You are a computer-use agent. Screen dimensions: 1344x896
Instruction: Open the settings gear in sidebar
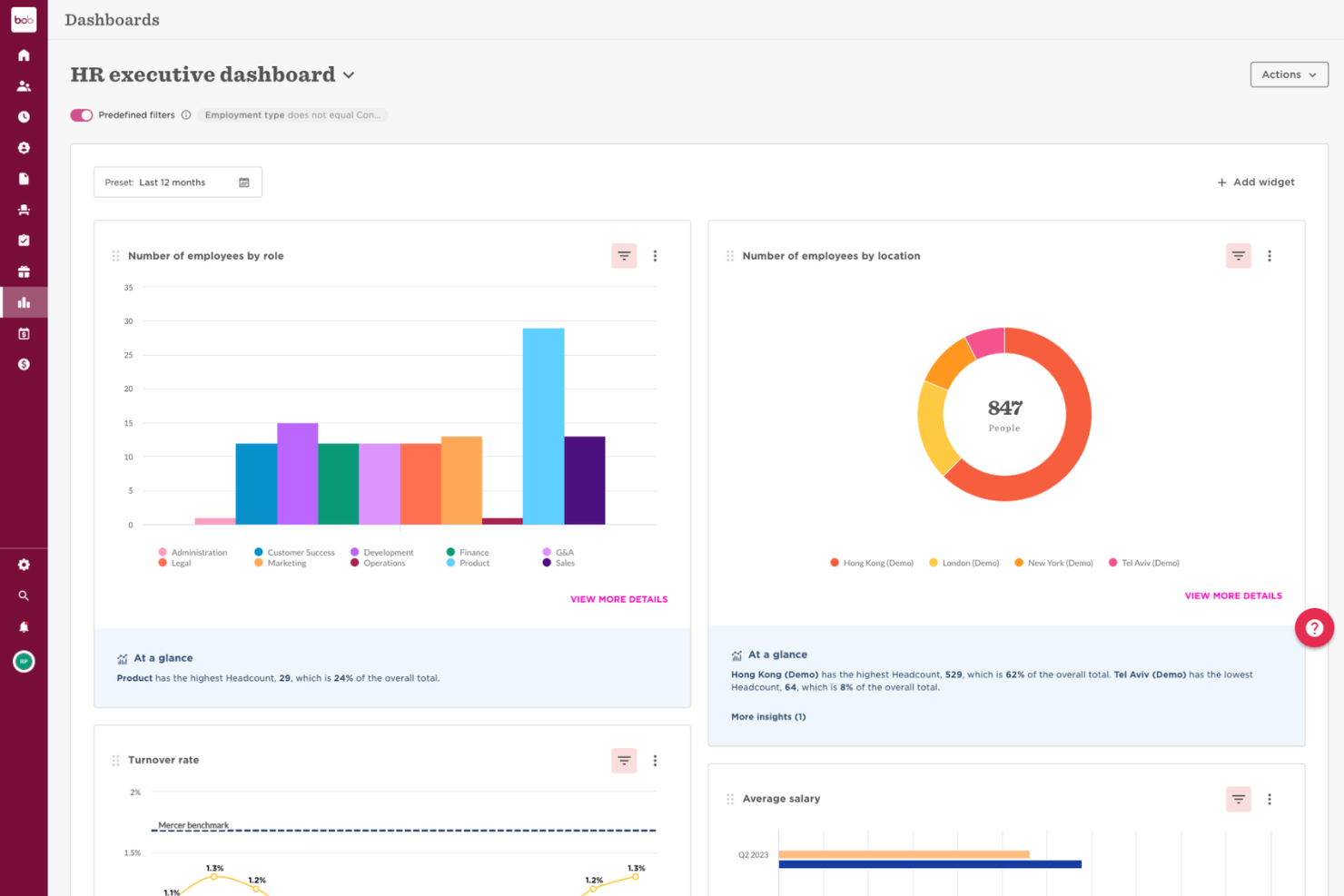point(24,565)
